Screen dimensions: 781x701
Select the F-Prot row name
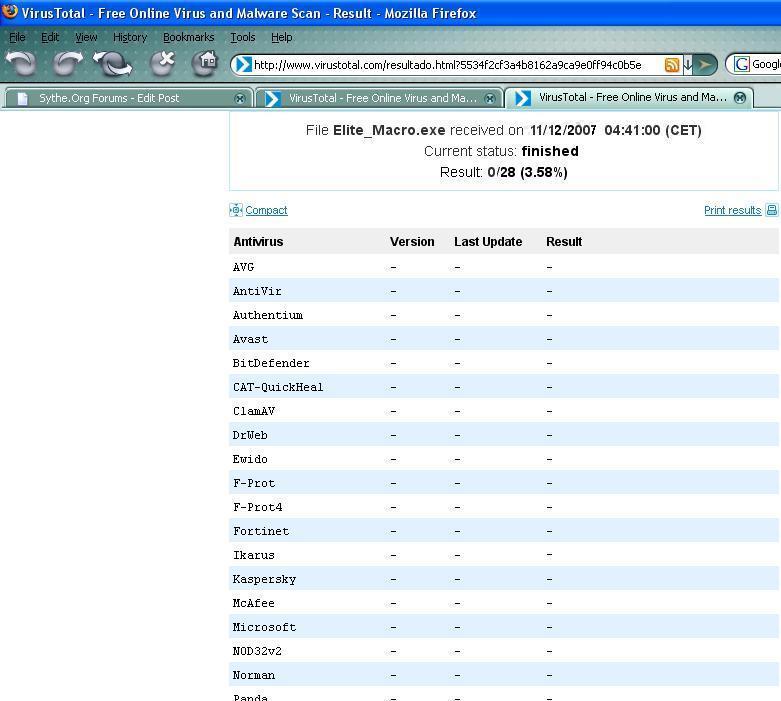point(254,483)
